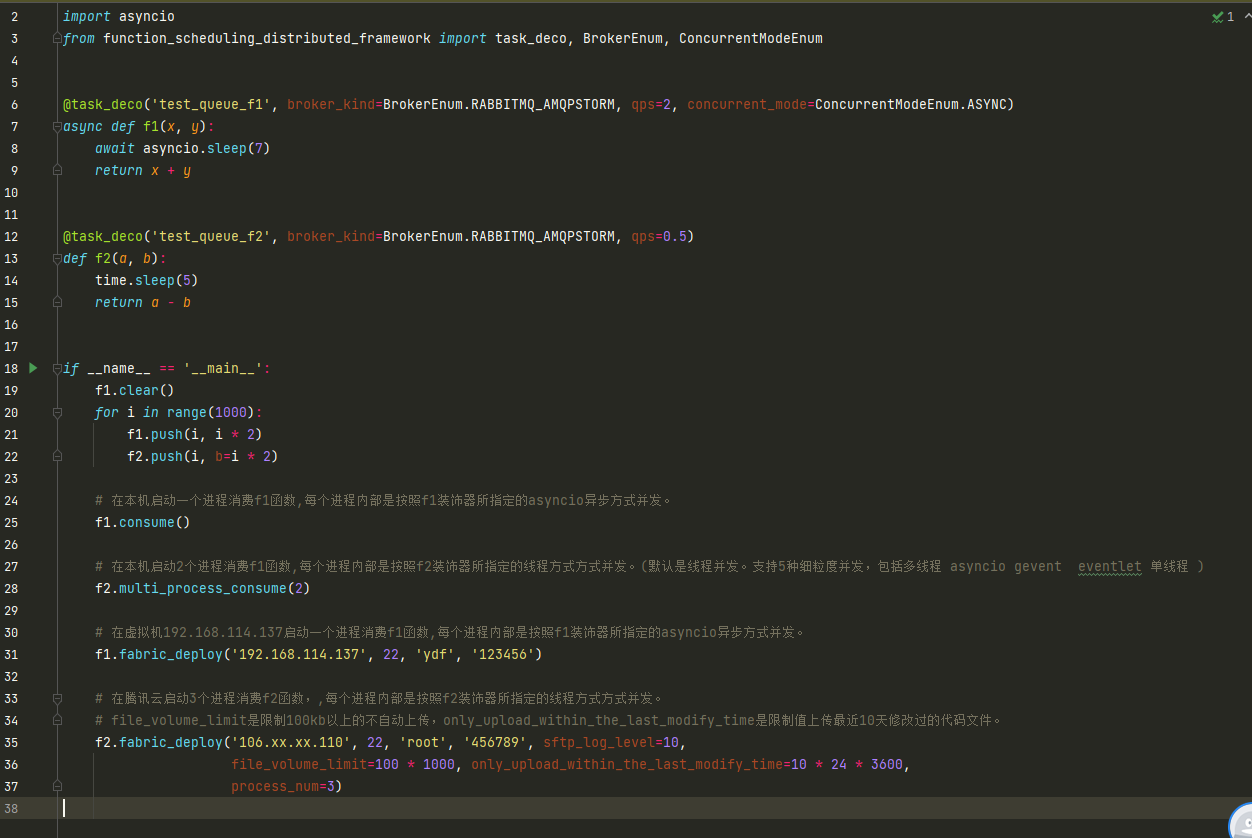Collapse the if __name__ block at line 18
The image size is (1252, 838).
(x=57, y=368)
